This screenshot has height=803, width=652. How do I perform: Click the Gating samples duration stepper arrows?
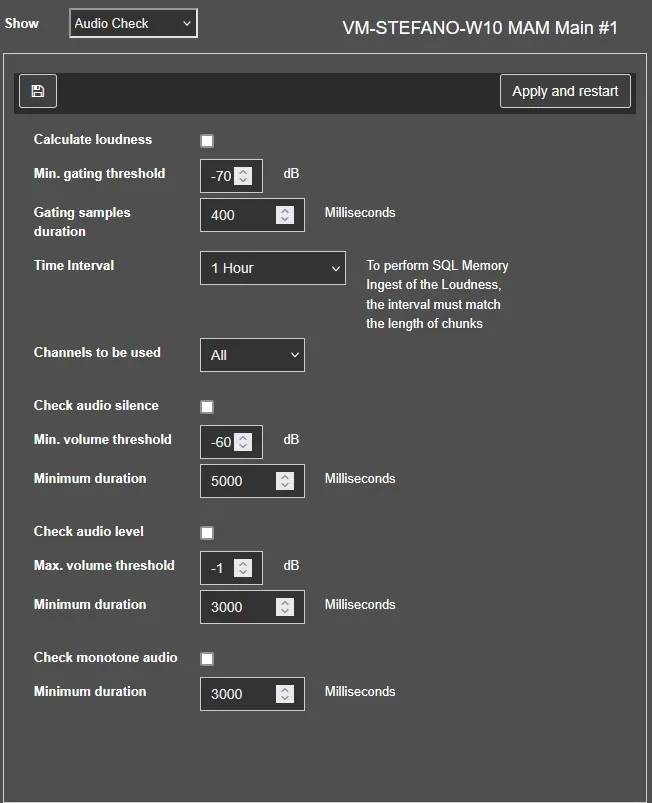tap(285, 215)
